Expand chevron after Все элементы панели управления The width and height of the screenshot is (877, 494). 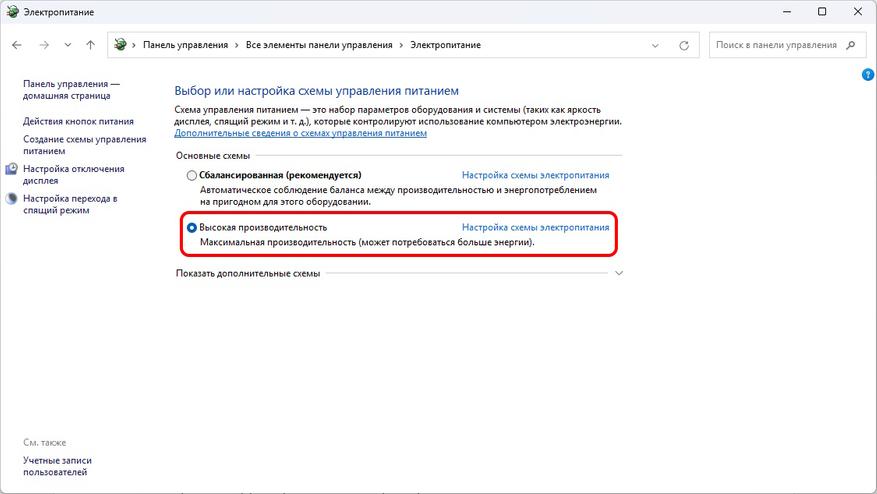coord(401,45)
